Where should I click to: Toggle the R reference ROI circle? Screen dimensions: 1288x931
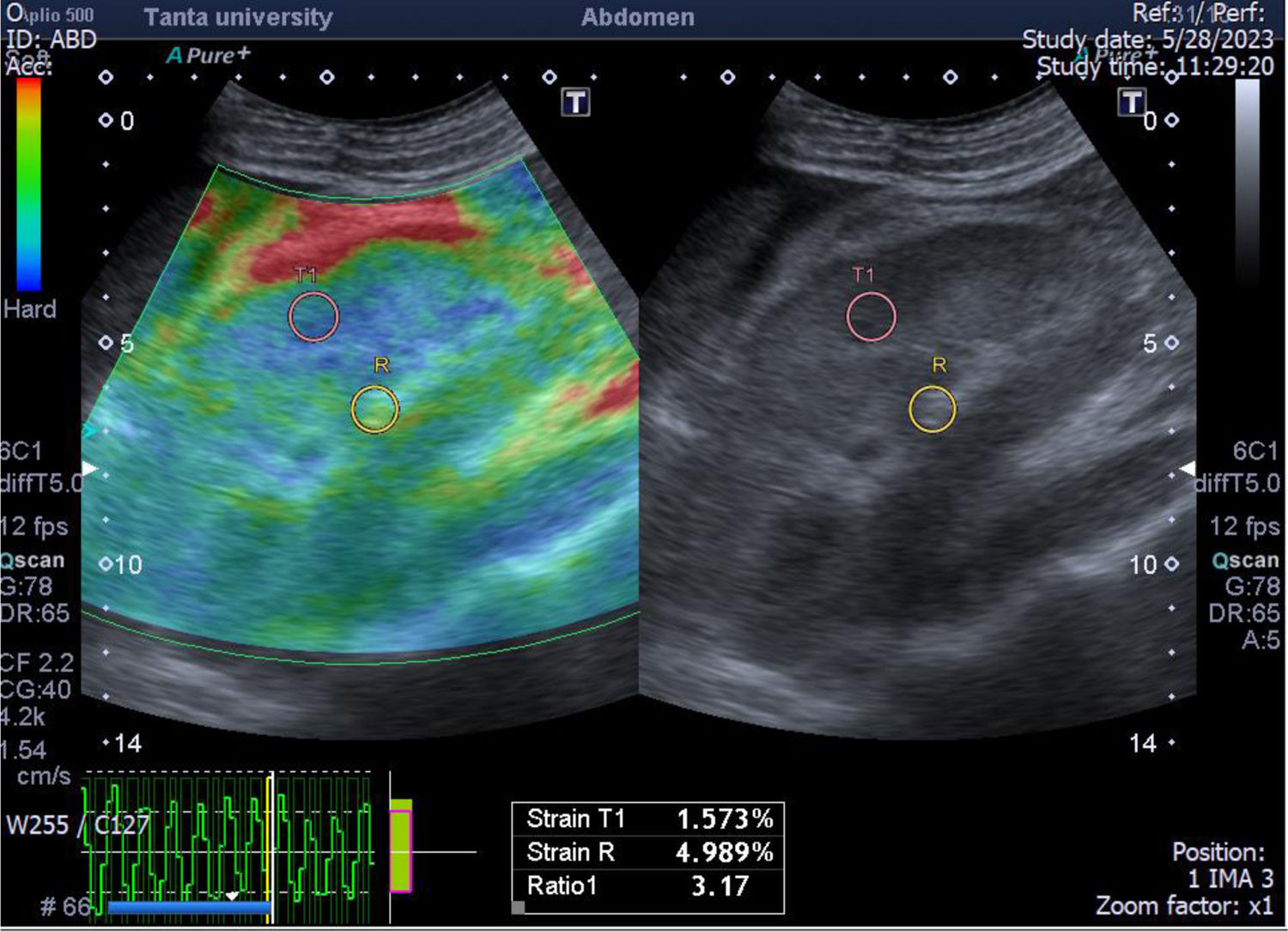tap(373, 409)
